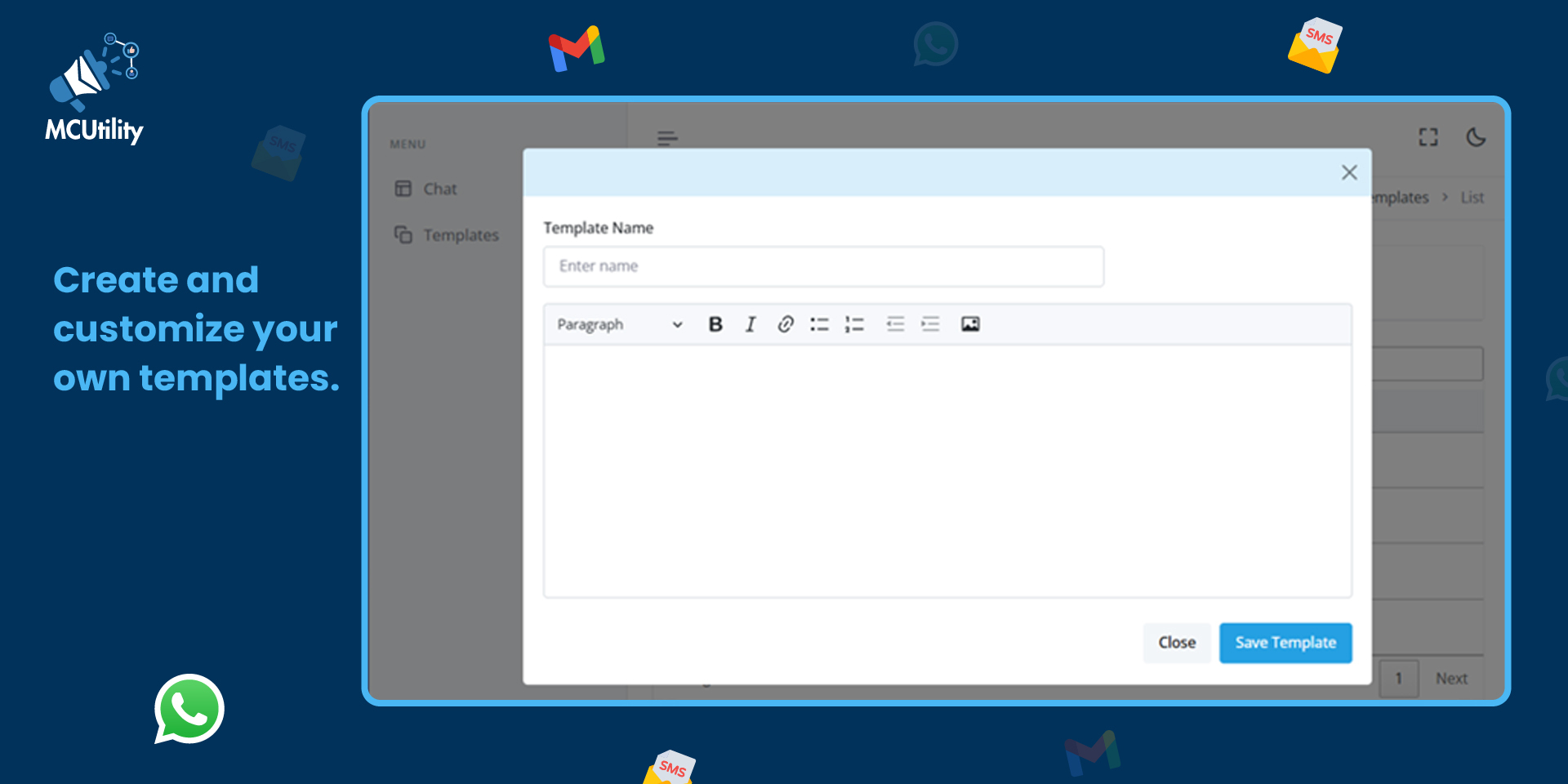Create a numbered list

854,324
